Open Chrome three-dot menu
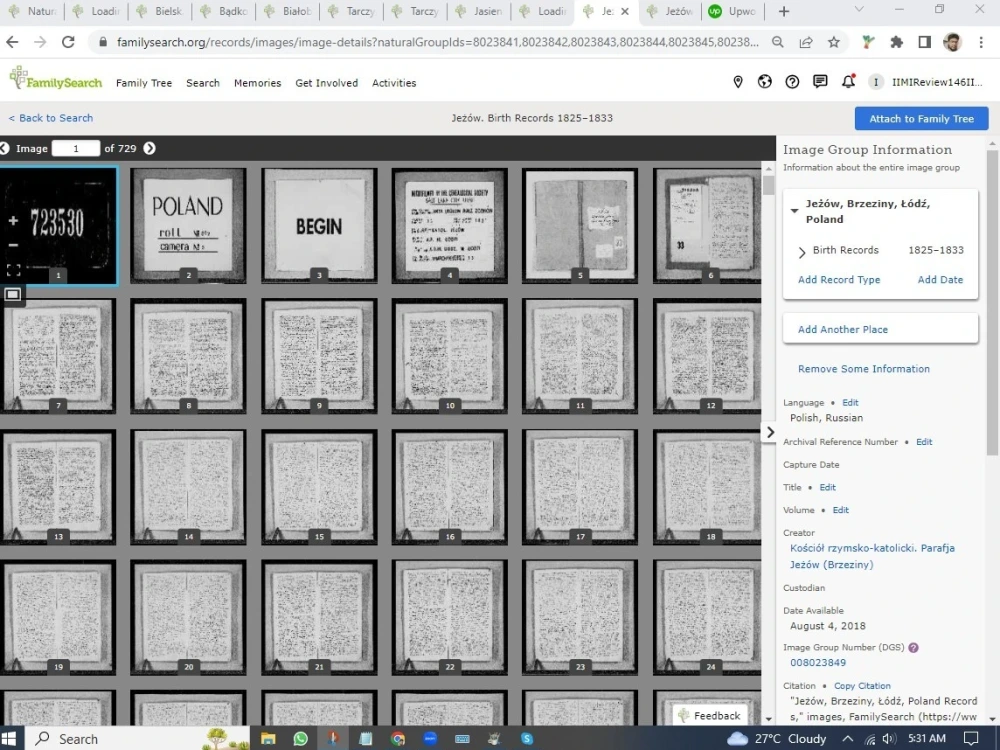 click(981, 42)
